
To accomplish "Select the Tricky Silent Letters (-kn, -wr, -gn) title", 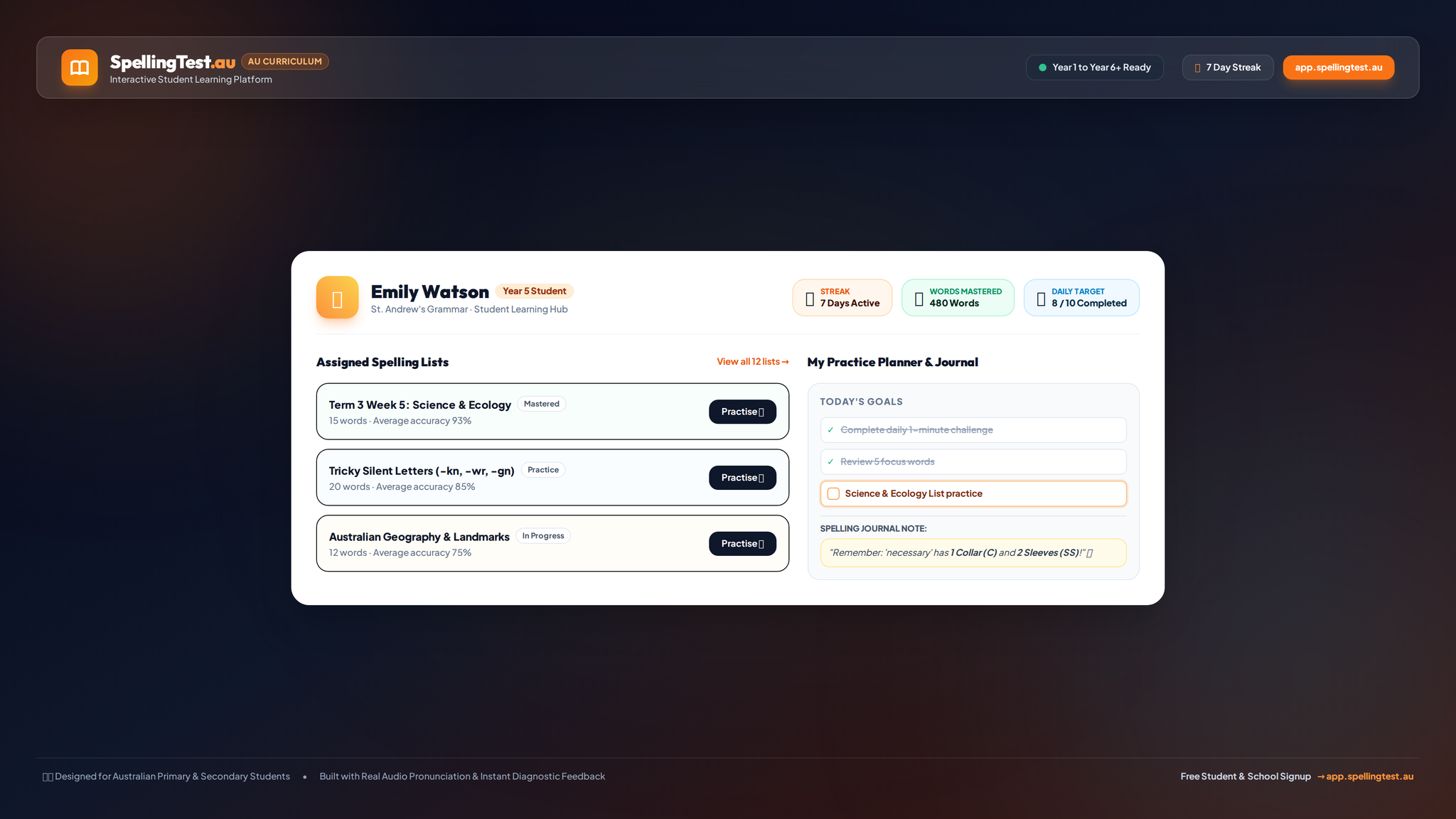I will click(x=422, y=471).
